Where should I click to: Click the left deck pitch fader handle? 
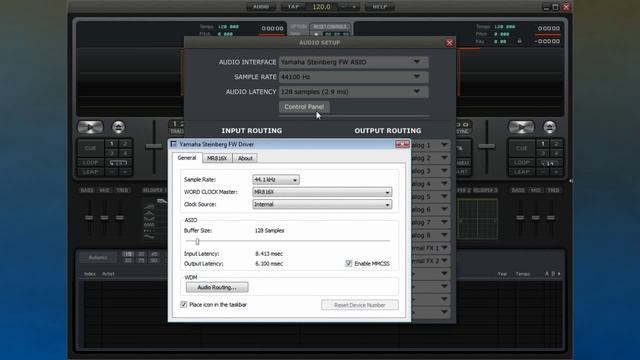pos(154,146)
